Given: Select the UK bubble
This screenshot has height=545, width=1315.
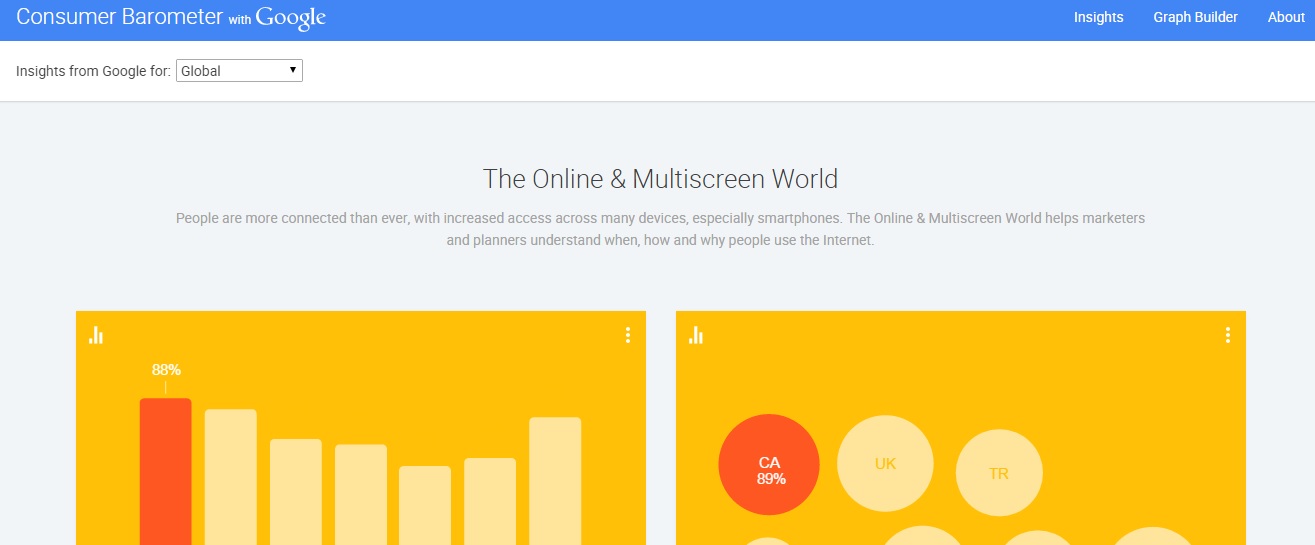Looking at the screenshot, I should 885,463.
